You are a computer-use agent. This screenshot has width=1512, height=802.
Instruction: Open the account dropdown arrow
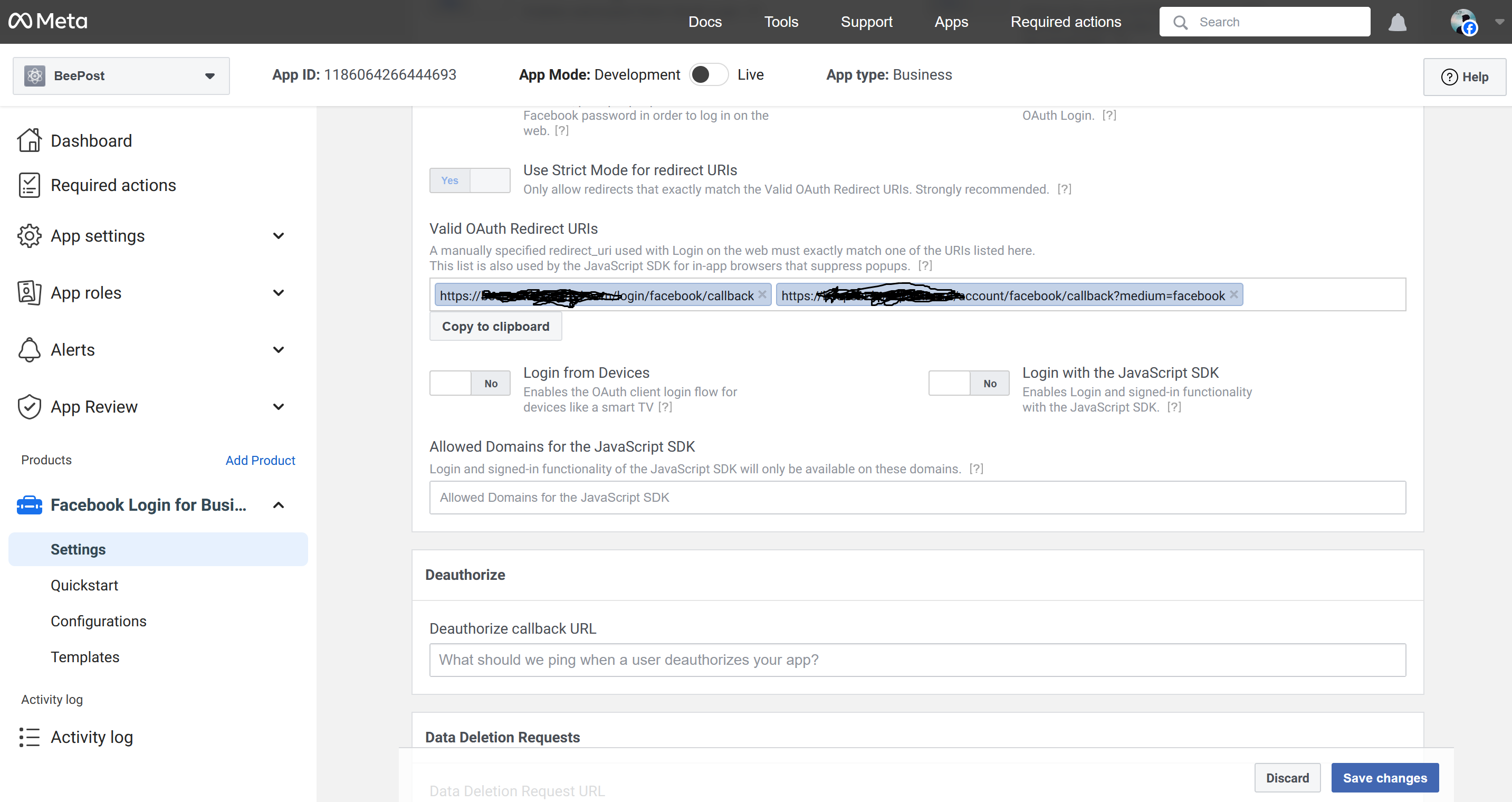[1499, 22]
